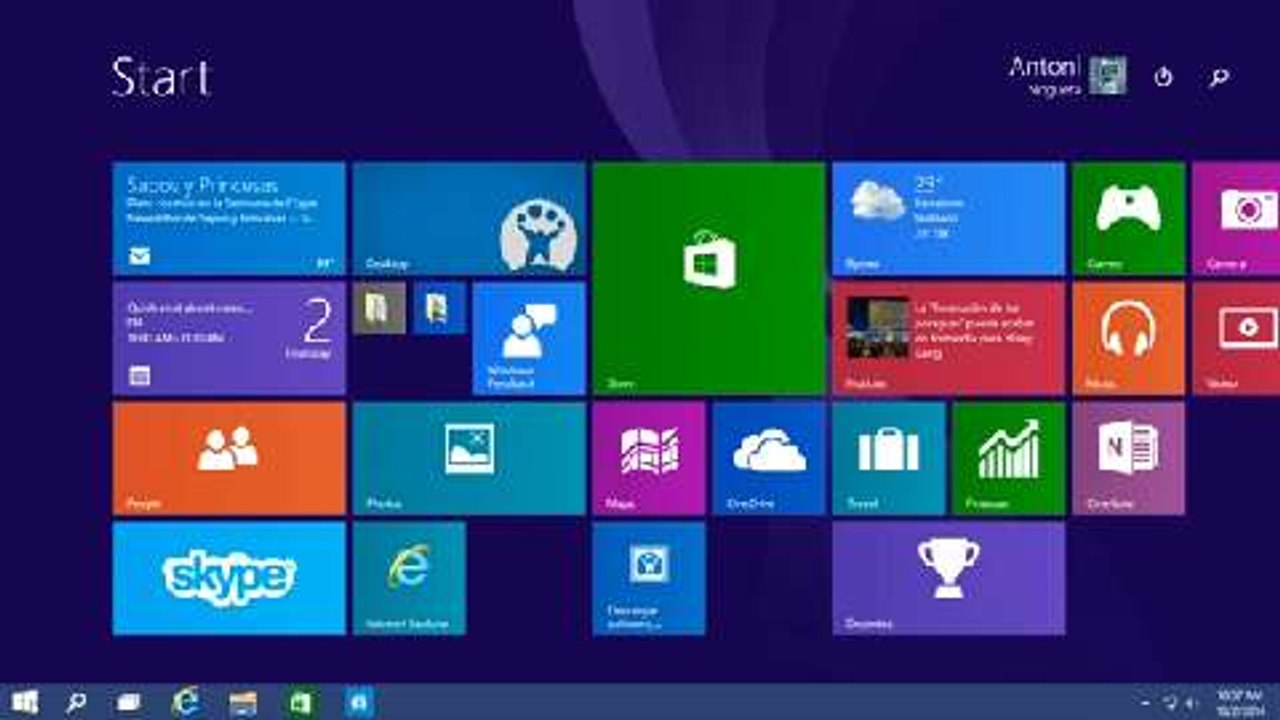Click the taskbar clock and date
The image size is (1280, 720).
click(x=1239, y=702)
